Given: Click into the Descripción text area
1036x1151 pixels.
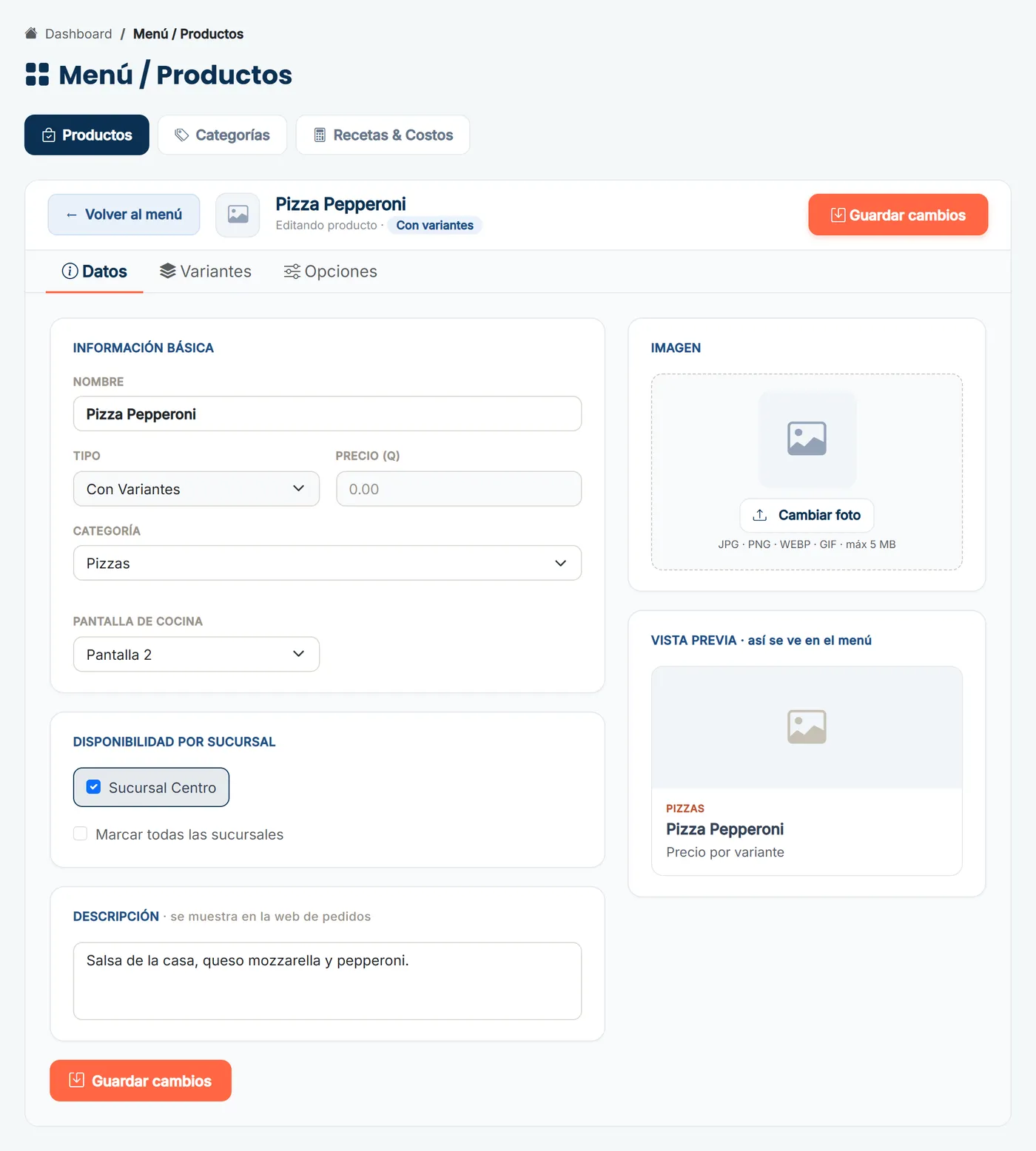Looking at the screenshot, I should point(327,981).
